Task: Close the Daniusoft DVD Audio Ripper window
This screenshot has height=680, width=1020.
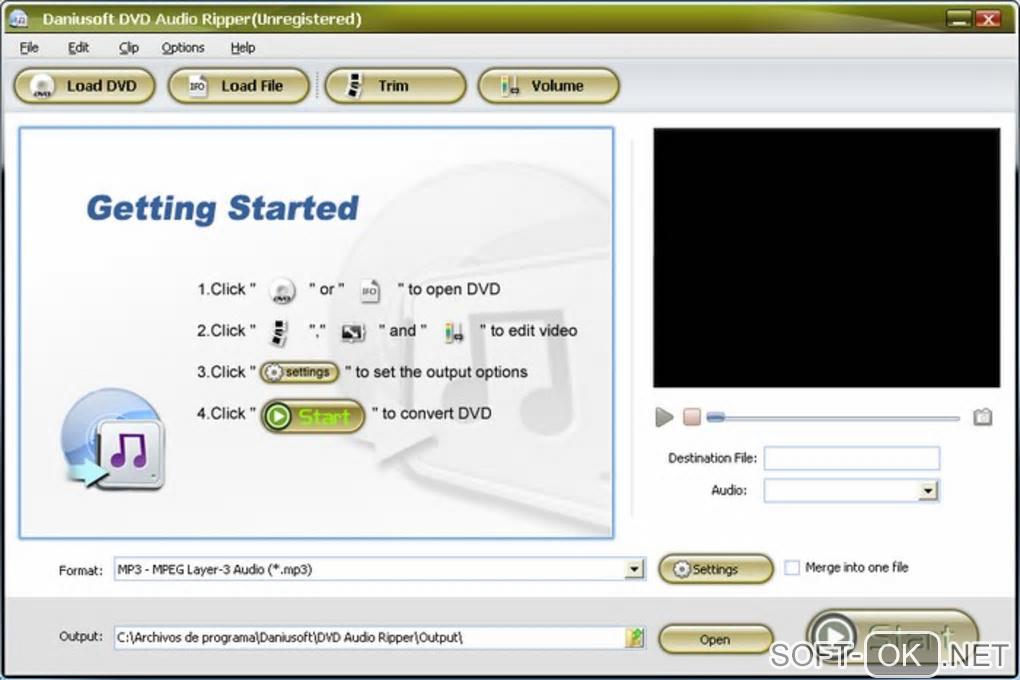Action: pos(989,20)
